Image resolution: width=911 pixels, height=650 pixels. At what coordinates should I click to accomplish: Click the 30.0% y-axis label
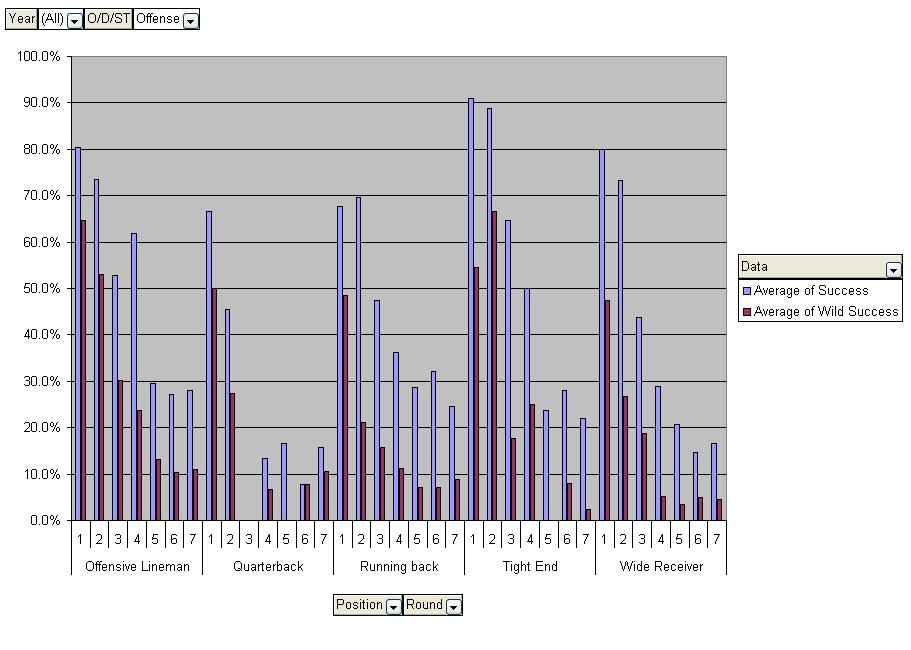click(42, 381)
